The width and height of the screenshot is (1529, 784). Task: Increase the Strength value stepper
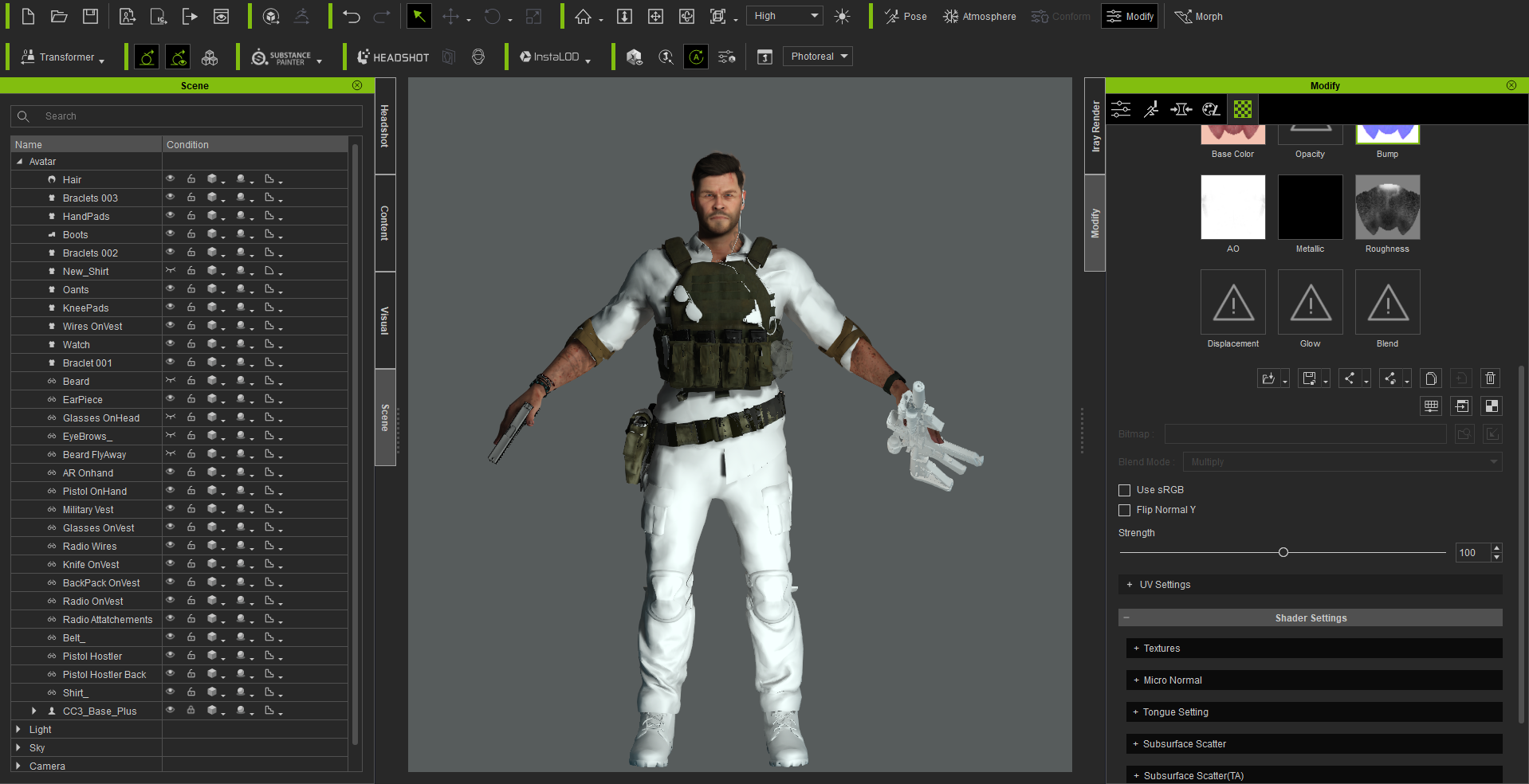point(1496,548)
